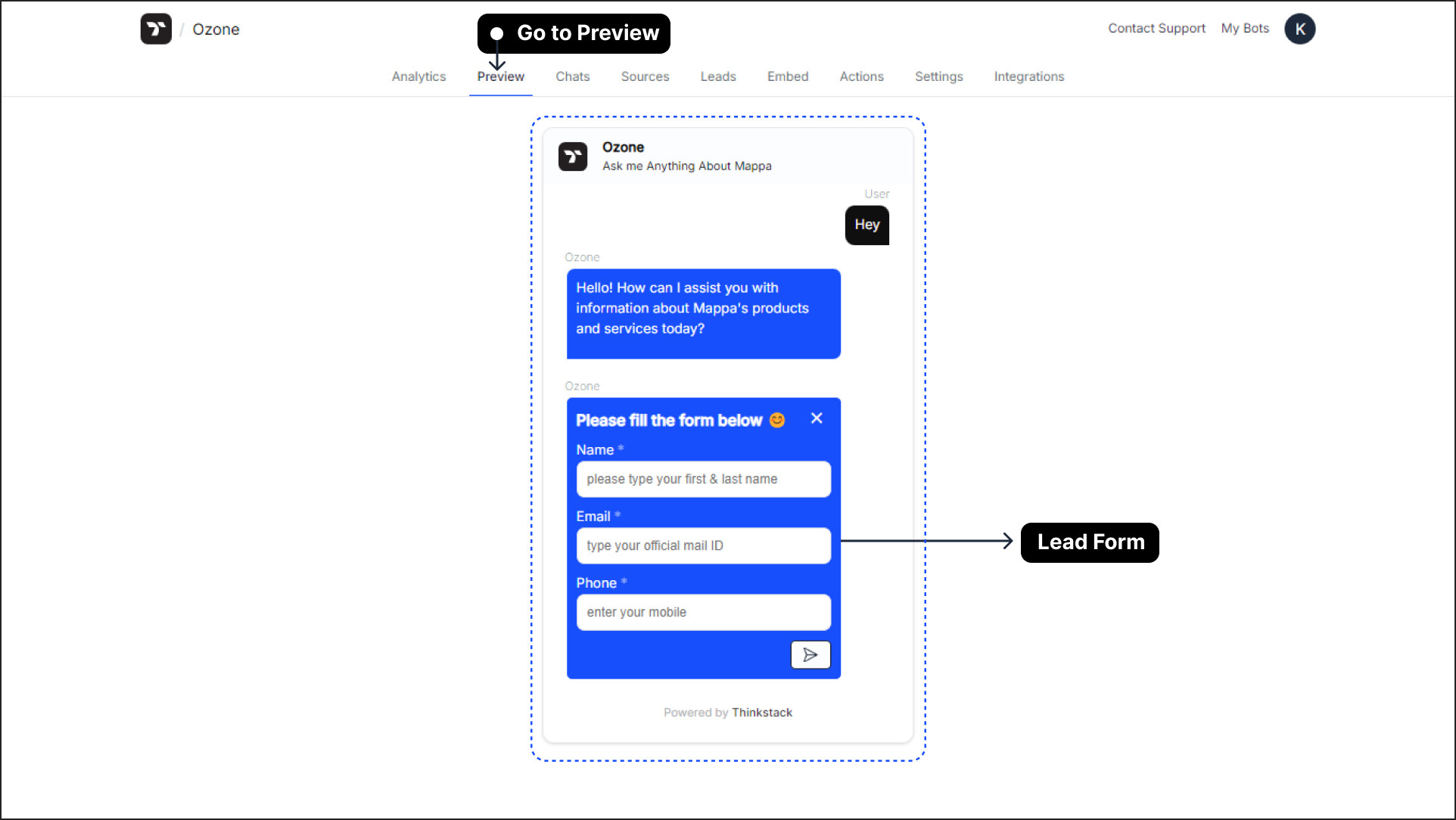Click the Contact Support link
The height and width of the screenshot is (820, 1456).
[x=1157, y=28]
